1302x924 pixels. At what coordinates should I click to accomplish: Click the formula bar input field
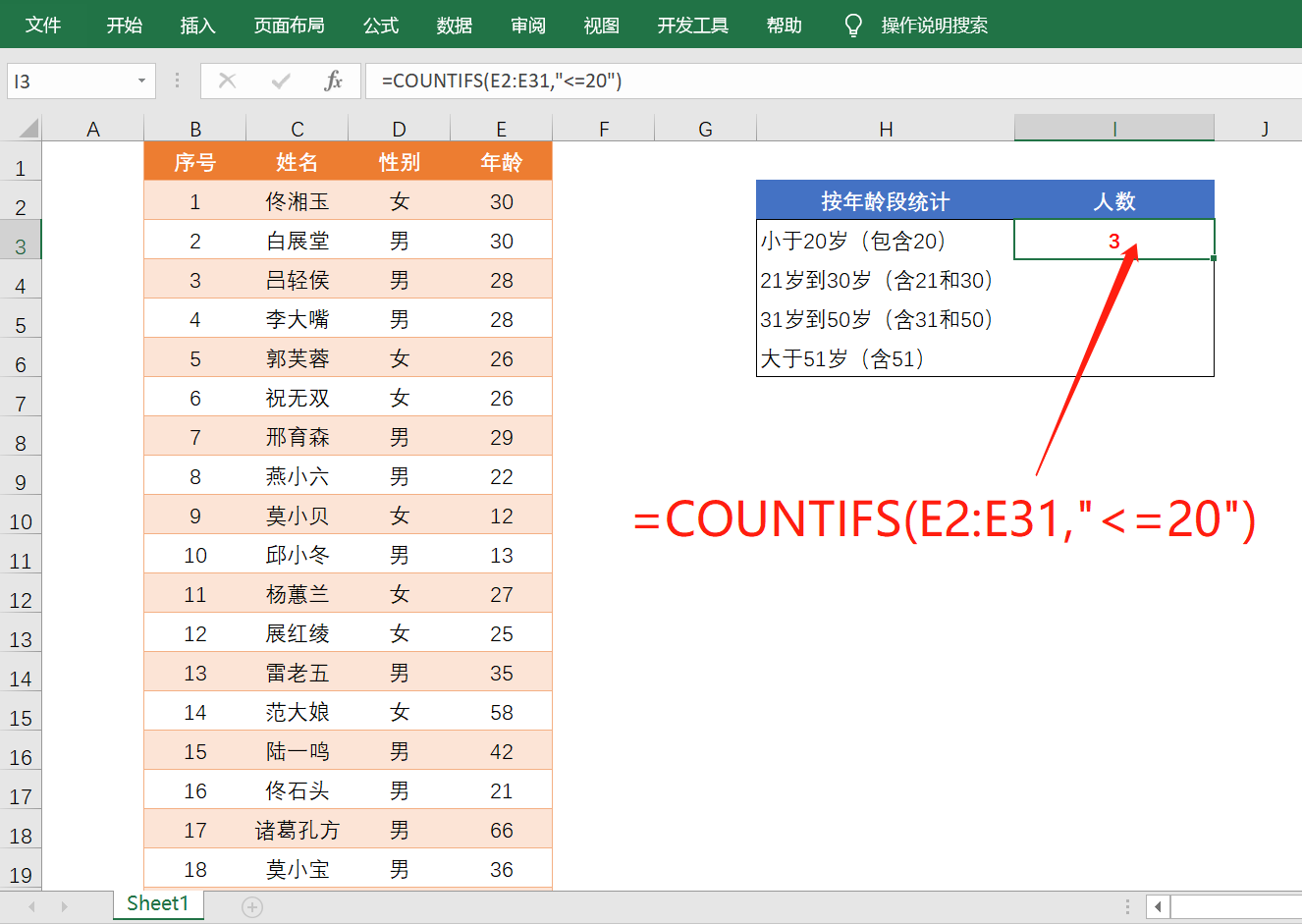833,81
